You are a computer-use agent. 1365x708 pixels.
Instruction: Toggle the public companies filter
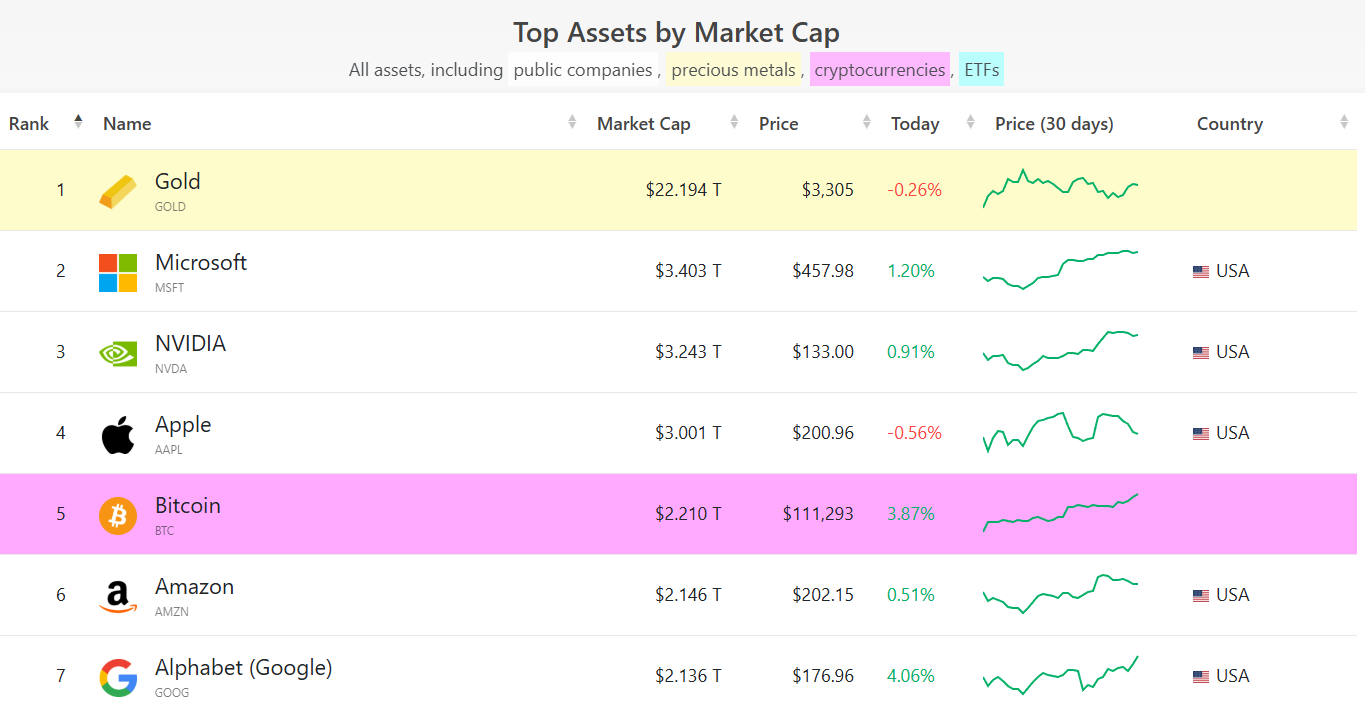tap(583, 70)
